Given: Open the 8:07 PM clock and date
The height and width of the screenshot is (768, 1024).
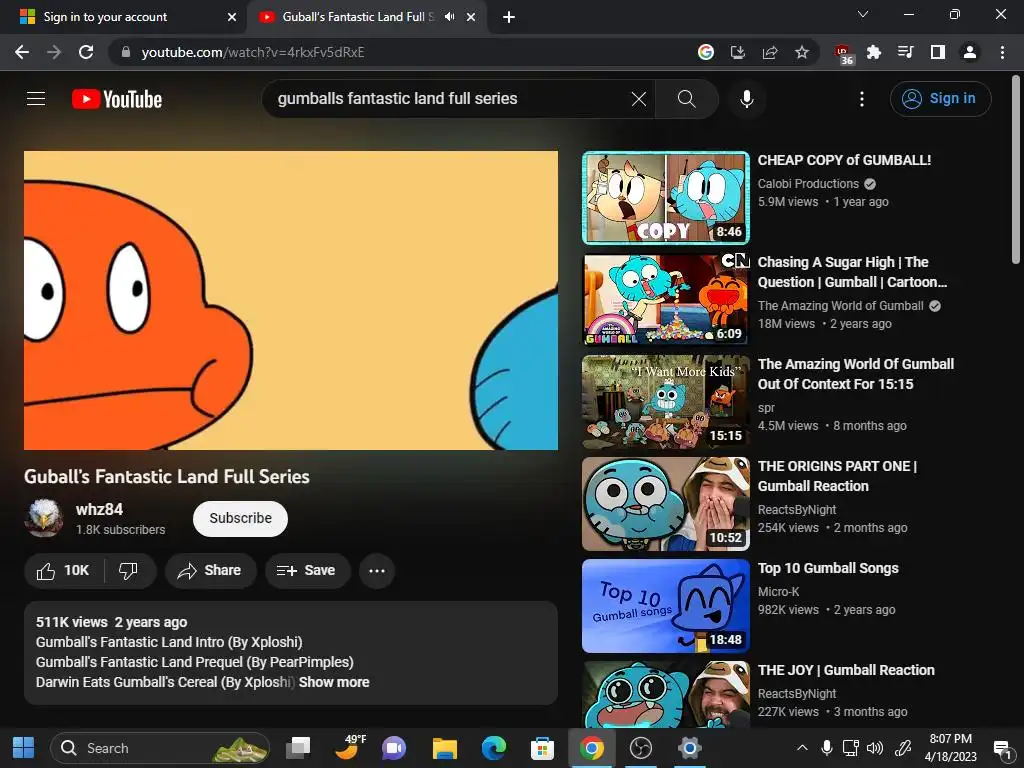Looking at the screenshot, I should tap(950, 748).
